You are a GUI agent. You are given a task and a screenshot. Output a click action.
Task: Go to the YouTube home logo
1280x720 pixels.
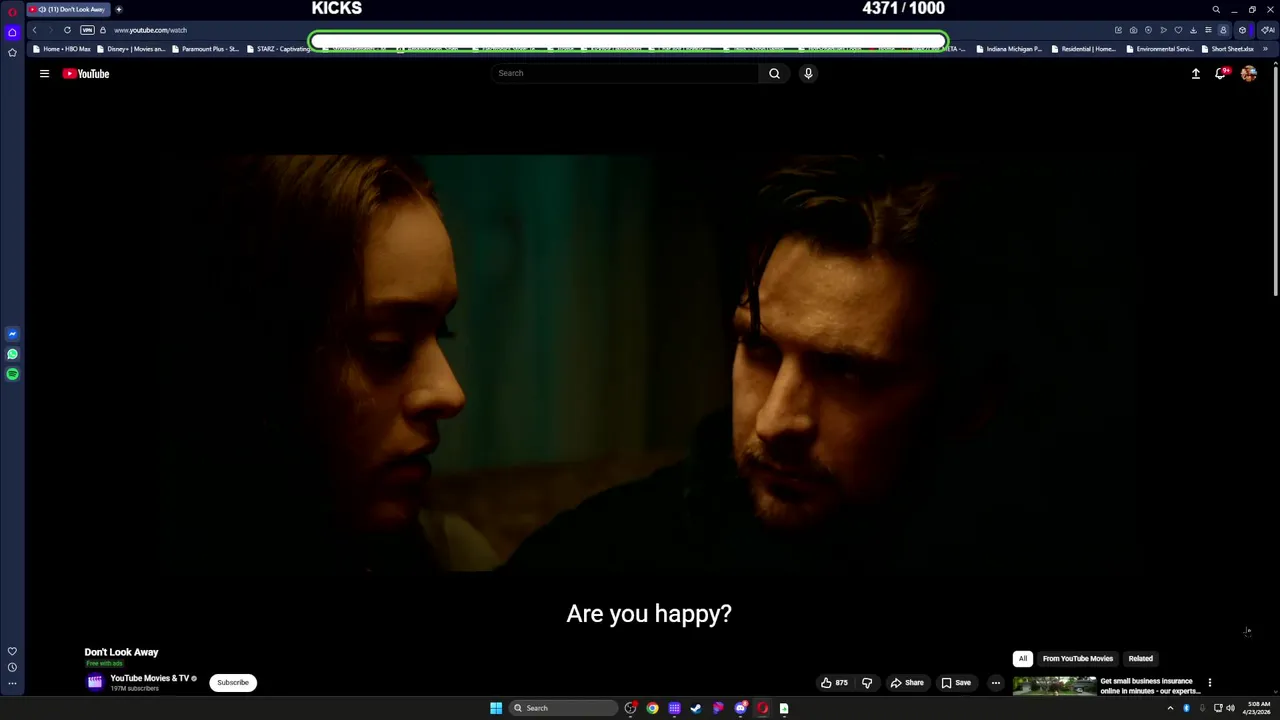point(86,73)
